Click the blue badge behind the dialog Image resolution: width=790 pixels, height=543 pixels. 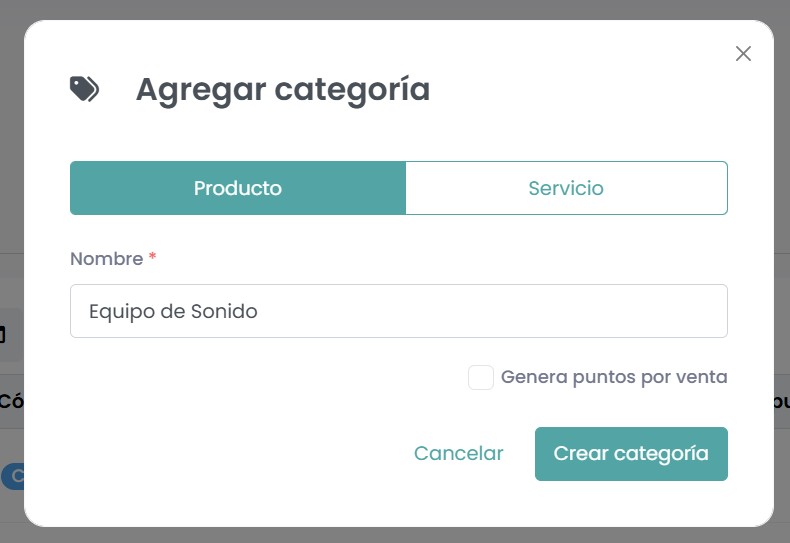(12, 476)
